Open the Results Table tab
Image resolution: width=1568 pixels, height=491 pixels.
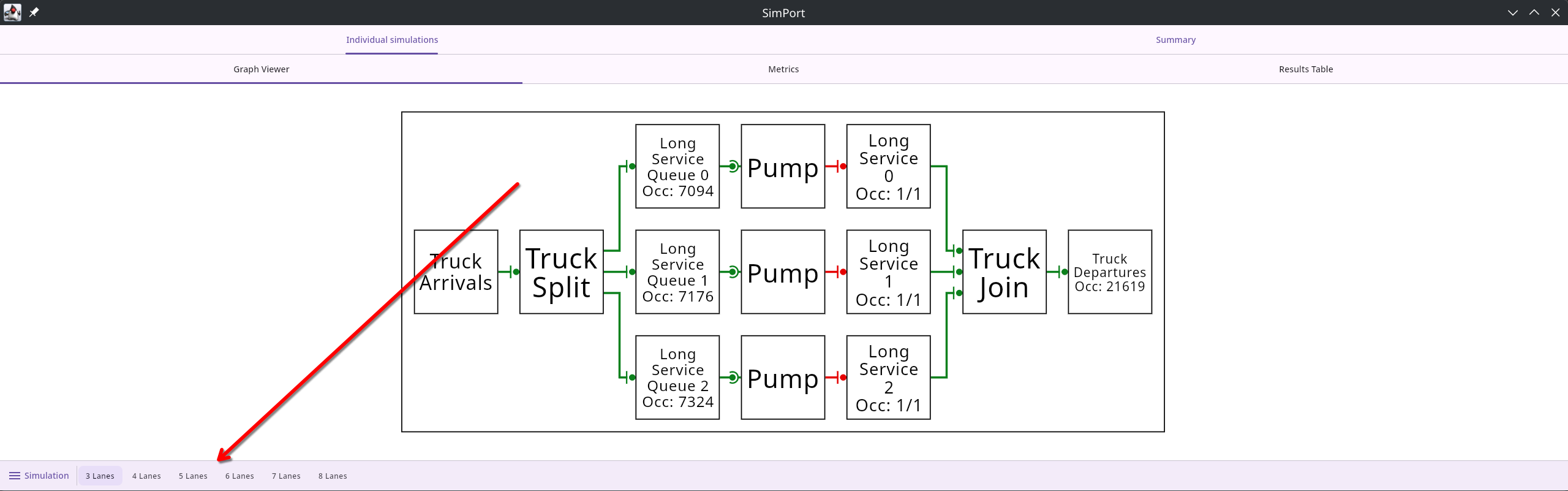(1306, 69)
